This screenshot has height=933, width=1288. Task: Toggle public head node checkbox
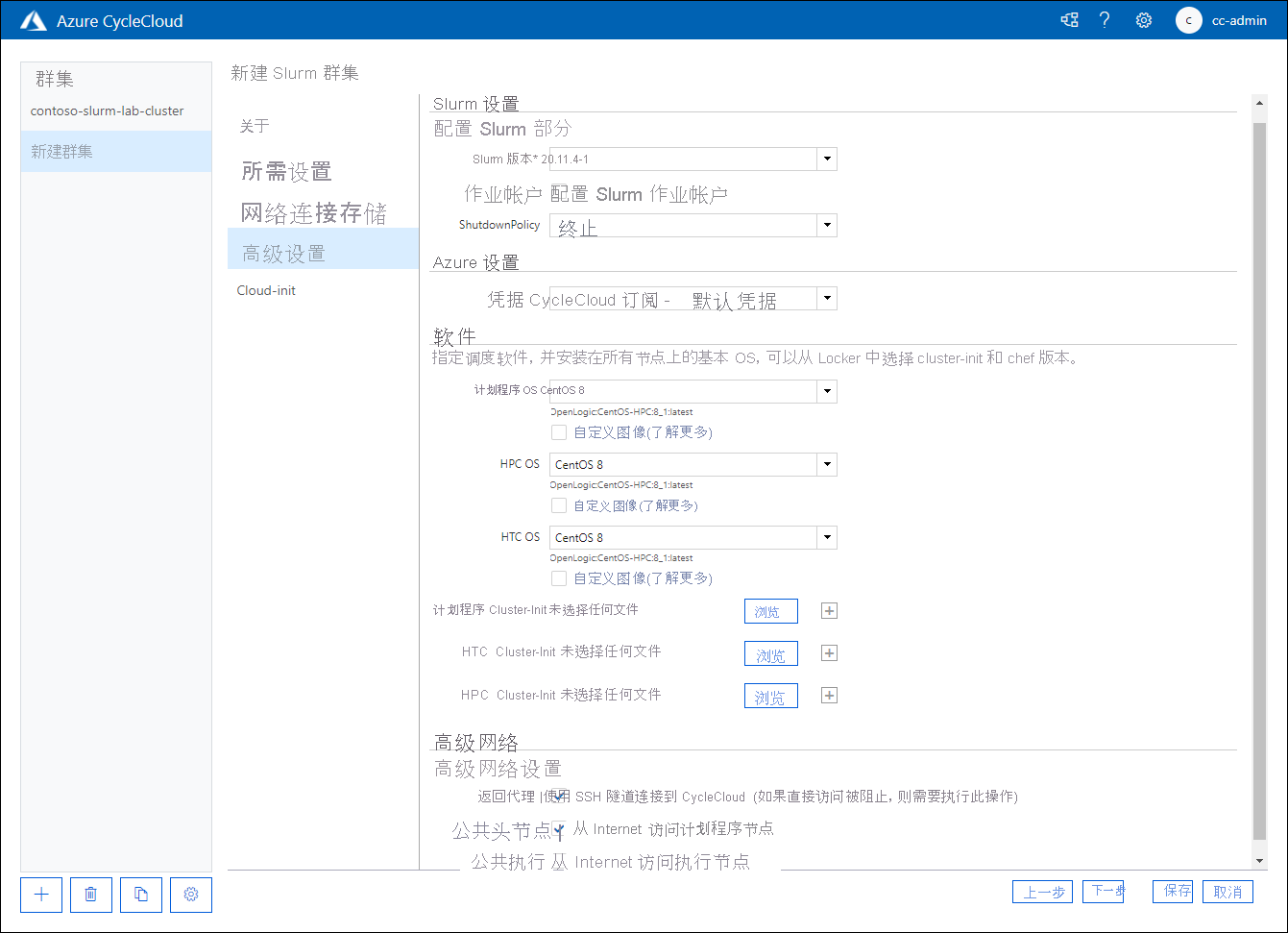(x=559, y=829)
